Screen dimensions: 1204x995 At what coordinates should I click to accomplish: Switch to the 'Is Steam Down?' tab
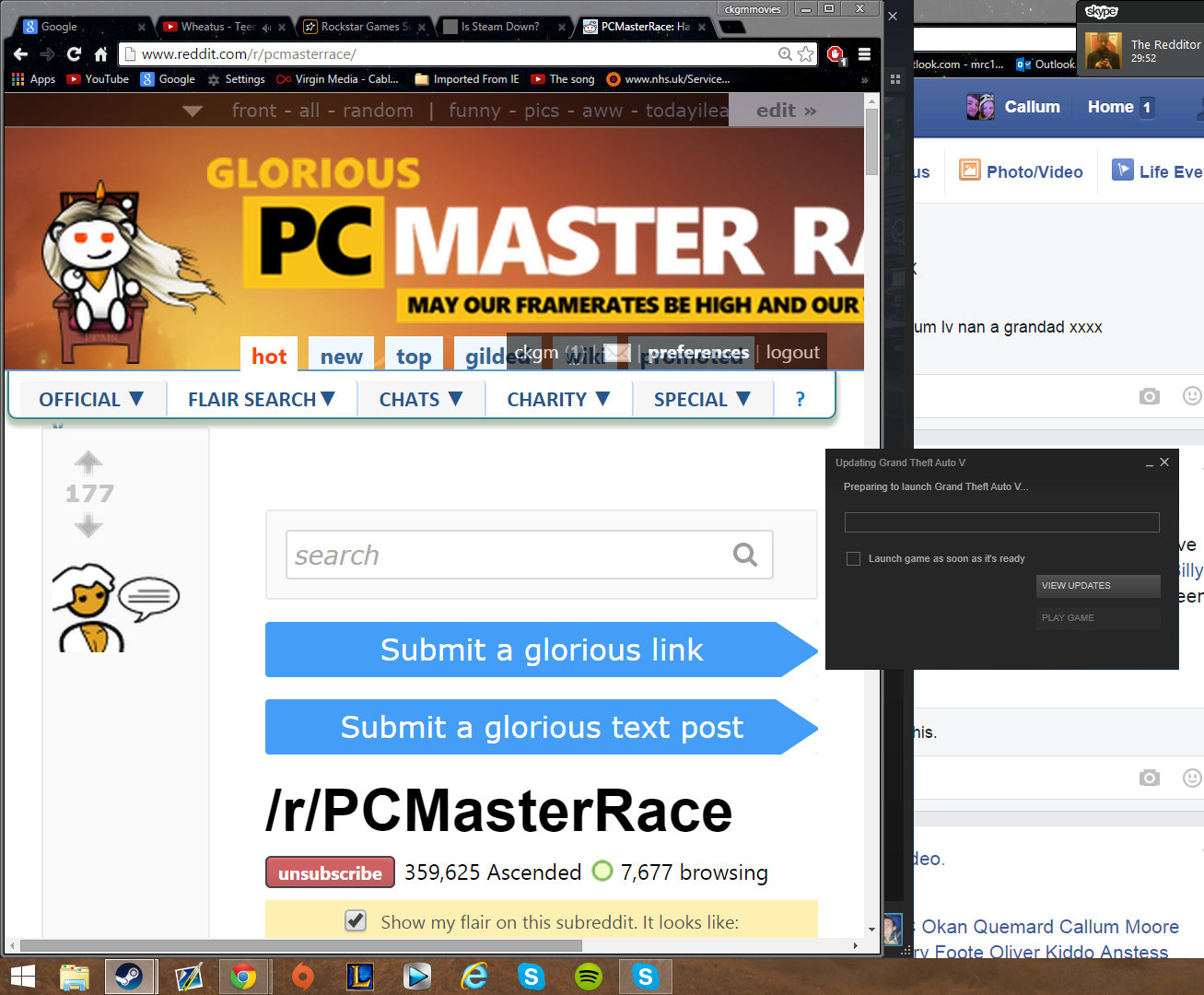(x=503, y=27)
